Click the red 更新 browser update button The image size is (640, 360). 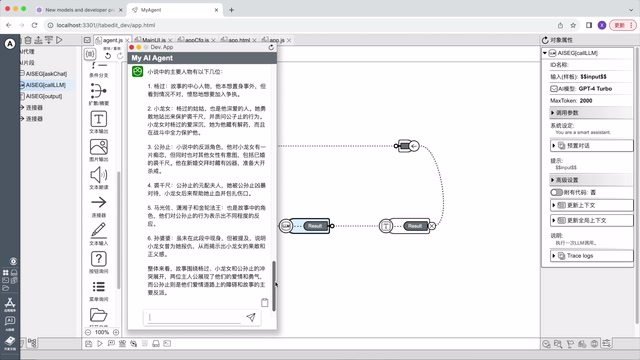click(623, 25)
